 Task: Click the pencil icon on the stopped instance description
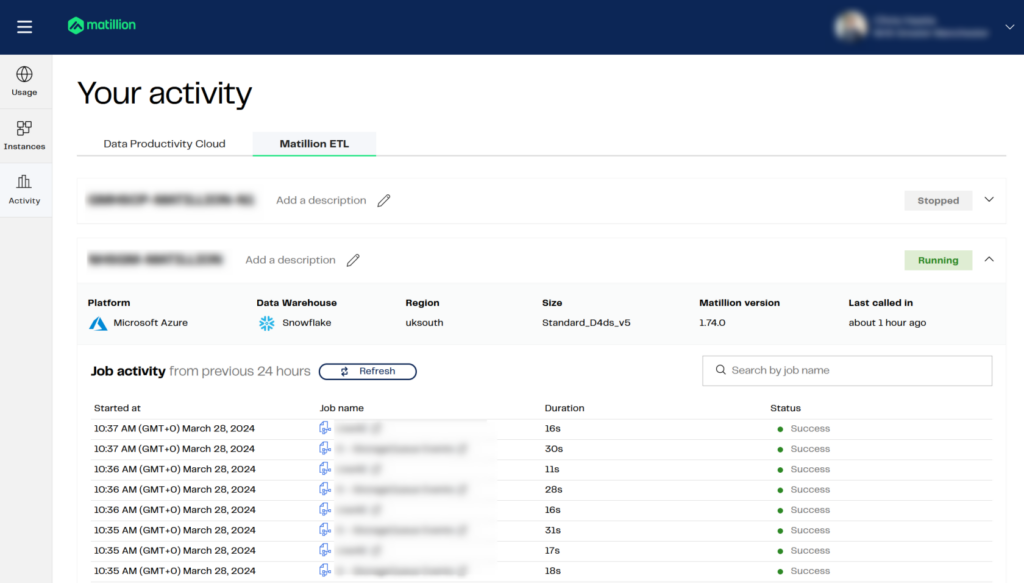[x=384, y=200]
